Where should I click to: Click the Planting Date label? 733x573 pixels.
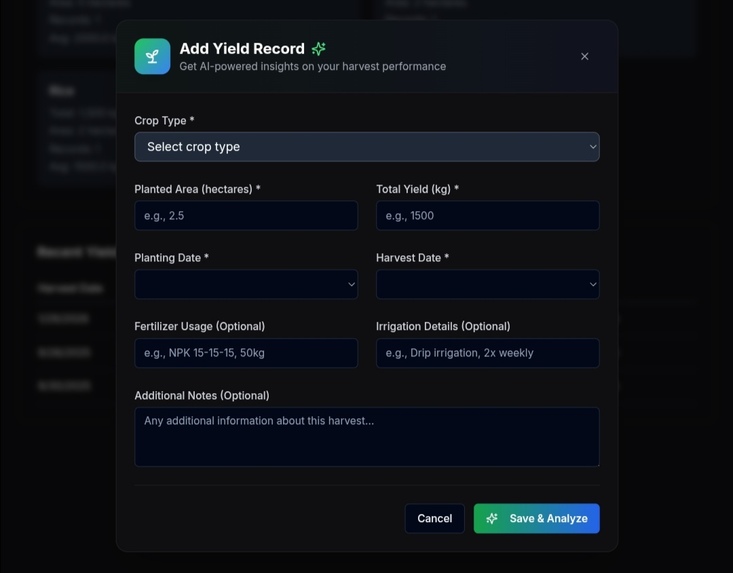coord(172,258)
